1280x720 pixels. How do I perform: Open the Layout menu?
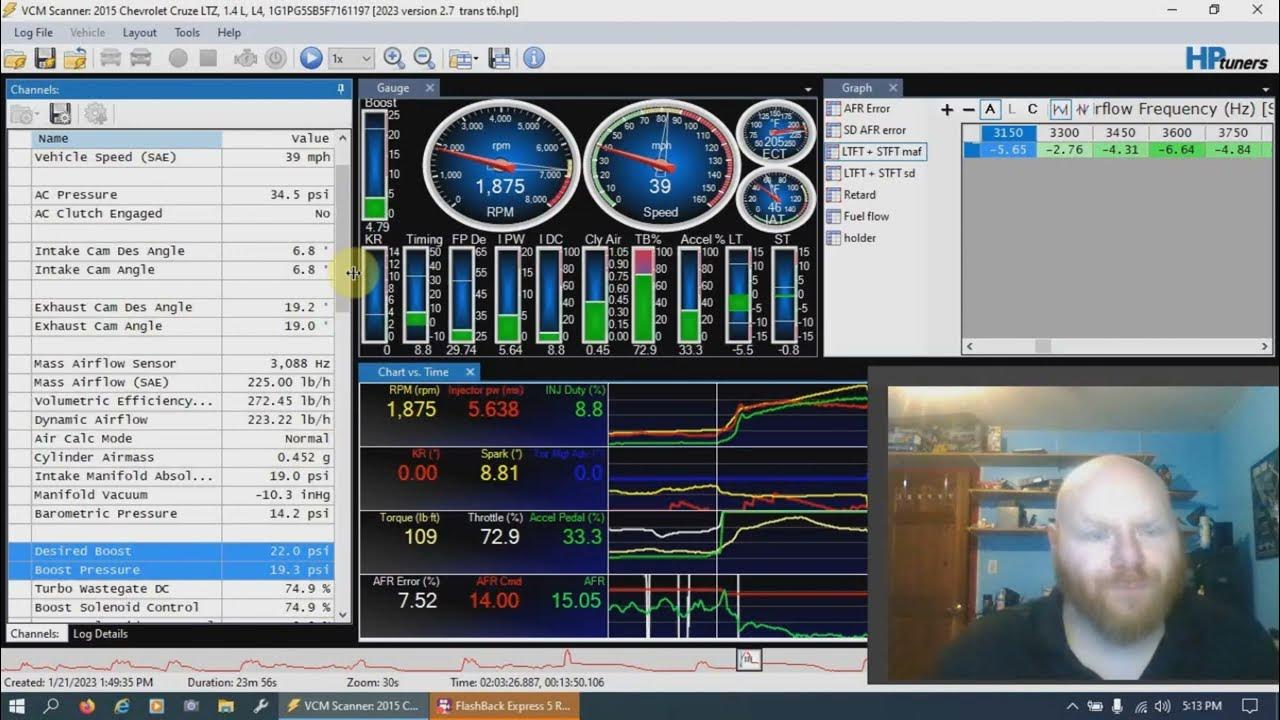point(140,32)
